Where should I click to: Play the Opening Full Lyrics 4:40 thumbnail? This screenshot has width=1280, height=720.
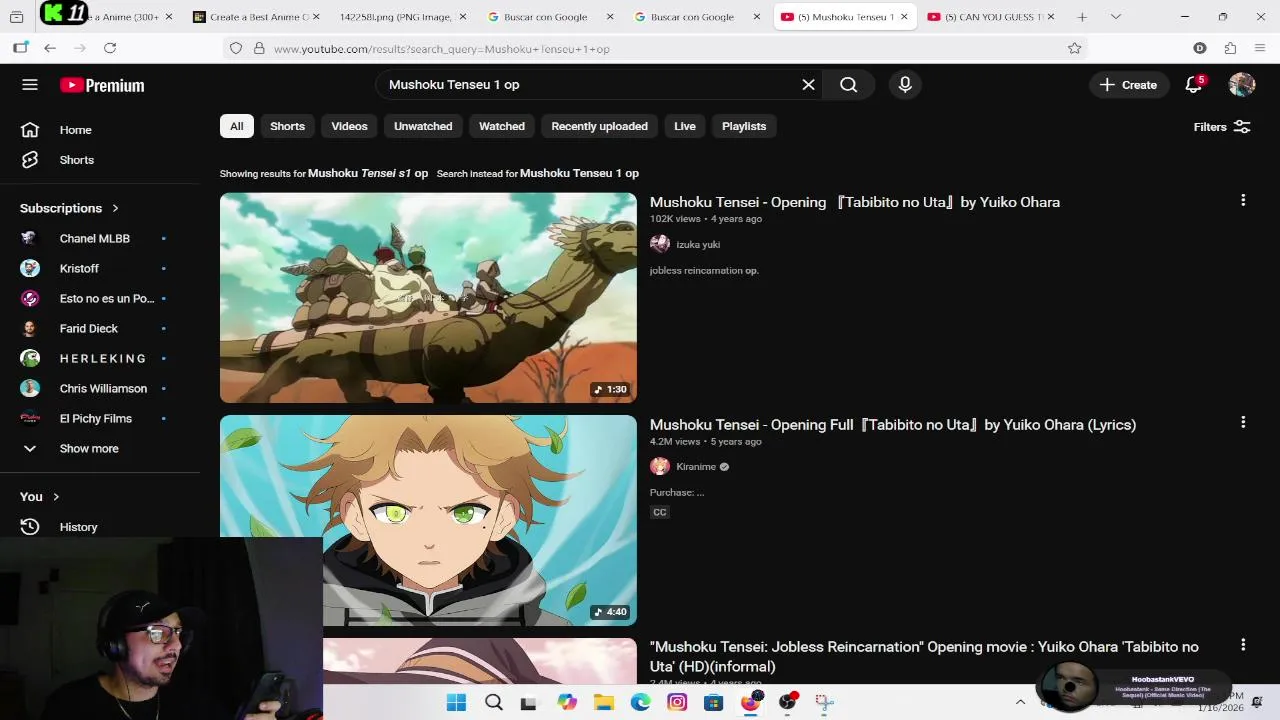coord(428,520)
